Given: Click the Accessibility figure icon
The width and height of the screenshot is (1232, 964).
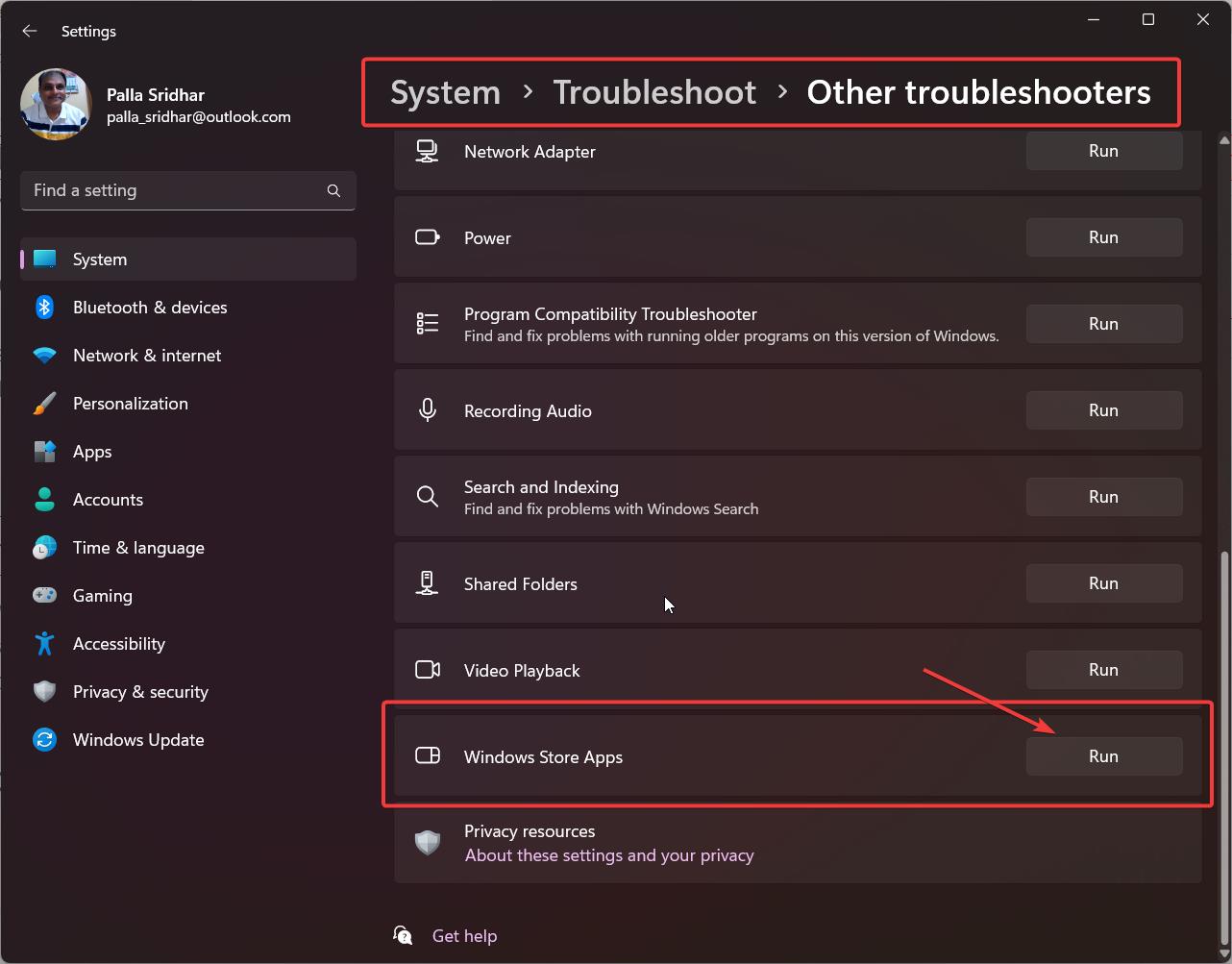Looking at the screenshot, I should (44, 643).
